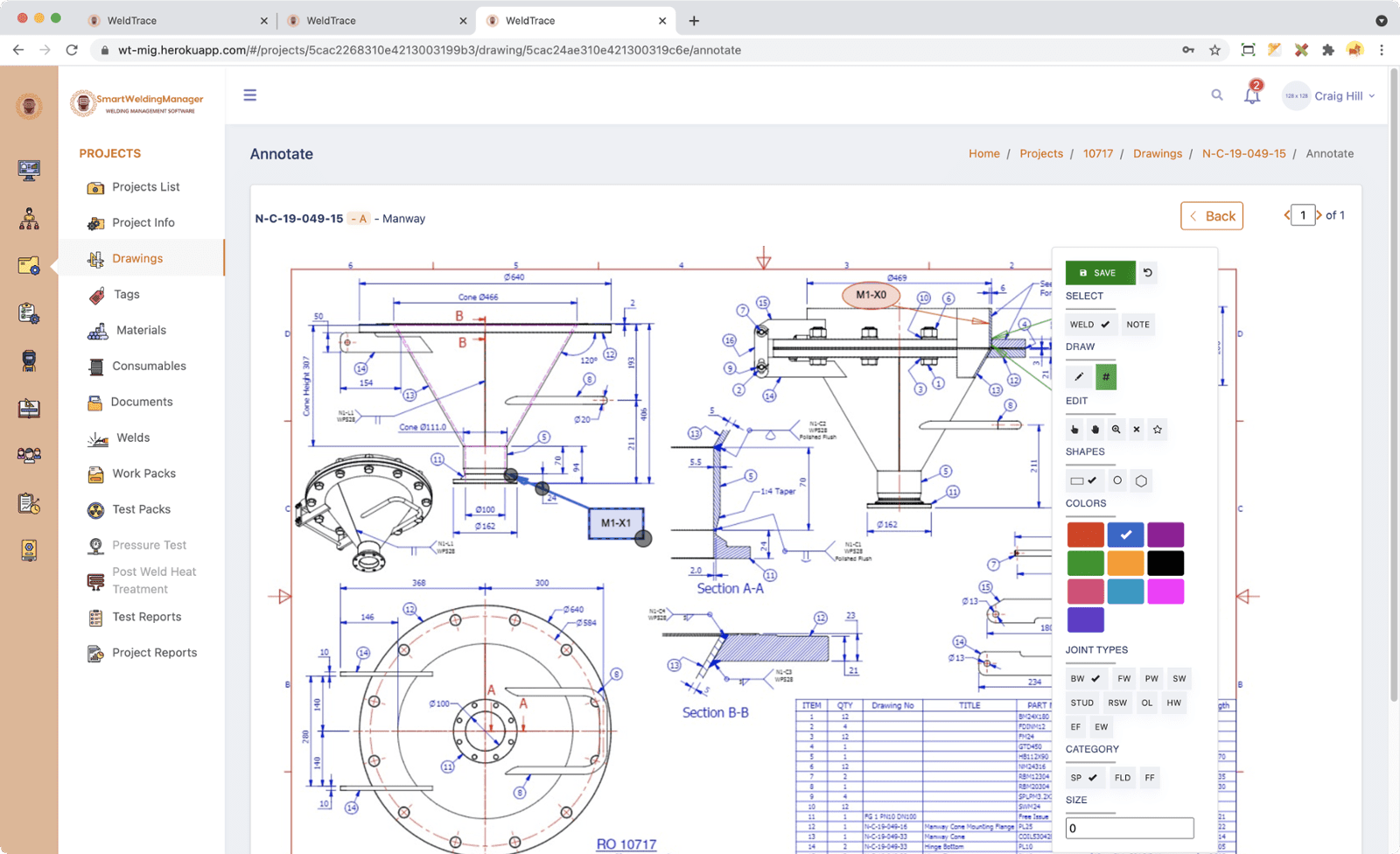Click the SIZE input field
Image resolution: width=1400 pixels, height=854 pixels.
point(1129,827)
